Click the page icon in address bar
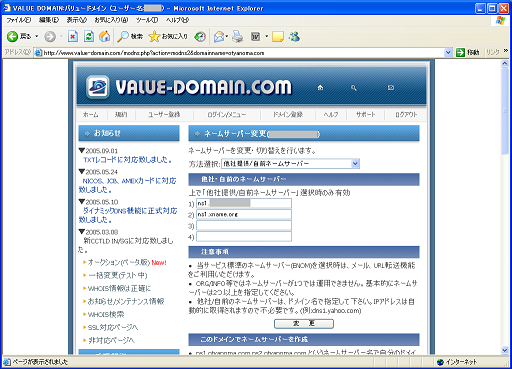 38,53
